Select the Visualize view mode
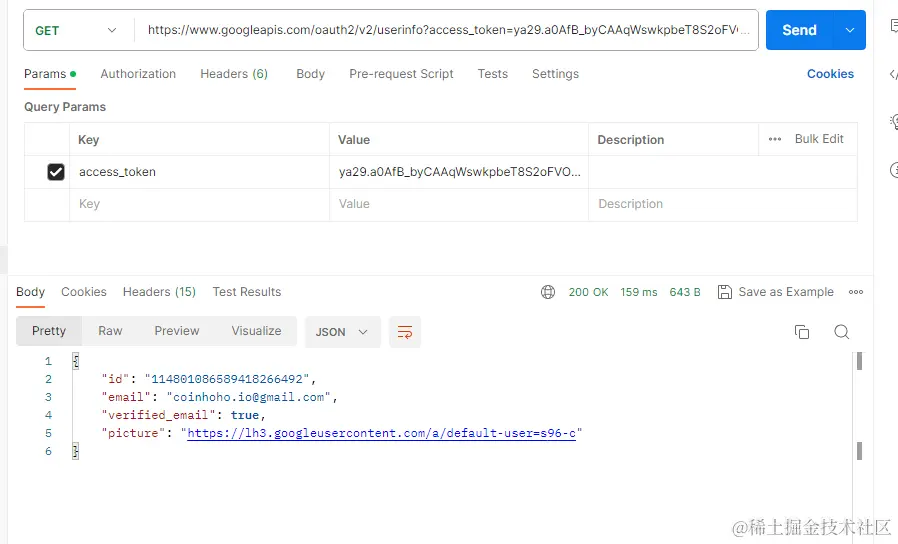The width and height of the screenshot is (898, 544). 256,331
